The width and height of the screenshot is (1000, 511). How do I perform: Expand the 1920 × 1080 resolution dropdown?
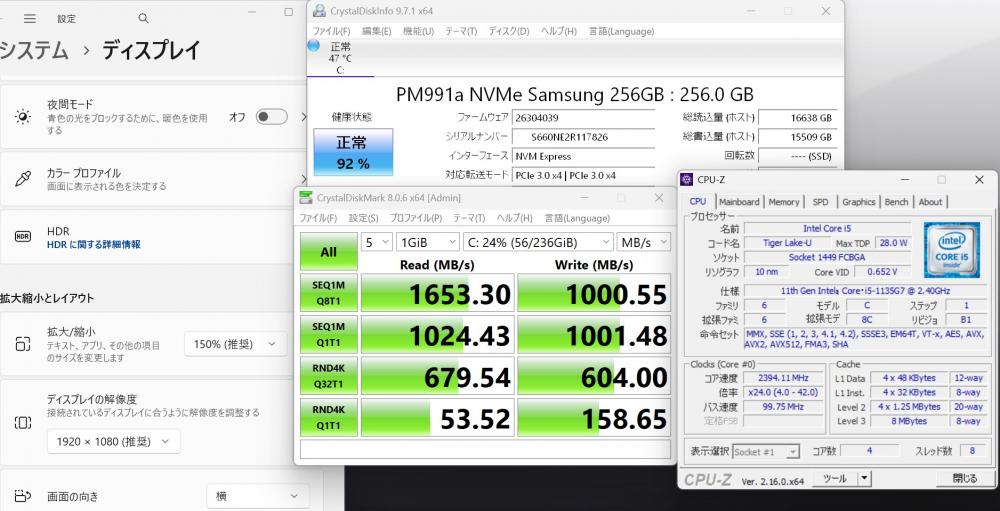[x=113, y=441]
